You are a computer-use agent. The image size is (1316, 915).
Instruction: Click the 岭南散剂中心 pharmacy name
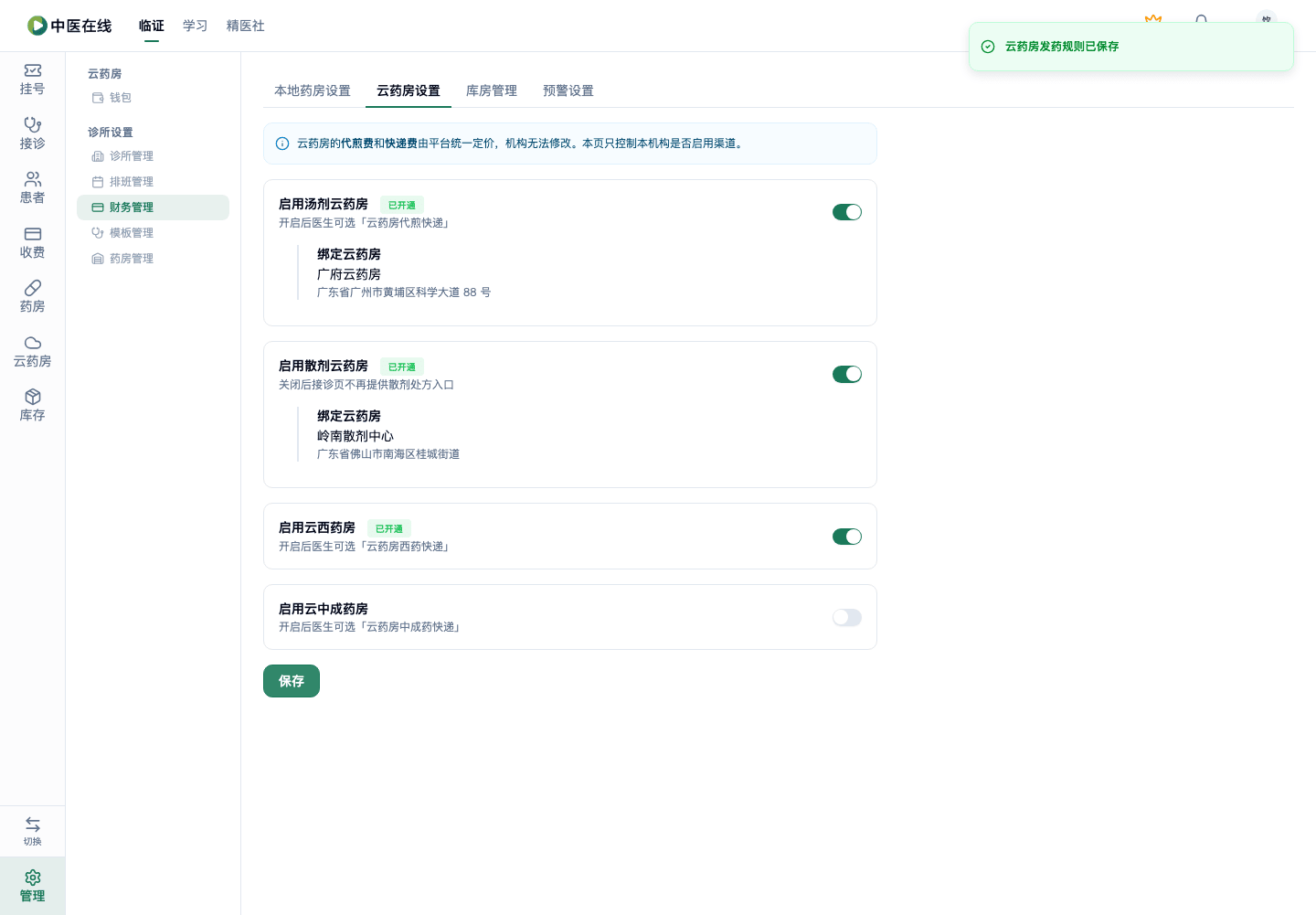click(x=356, y=436)
